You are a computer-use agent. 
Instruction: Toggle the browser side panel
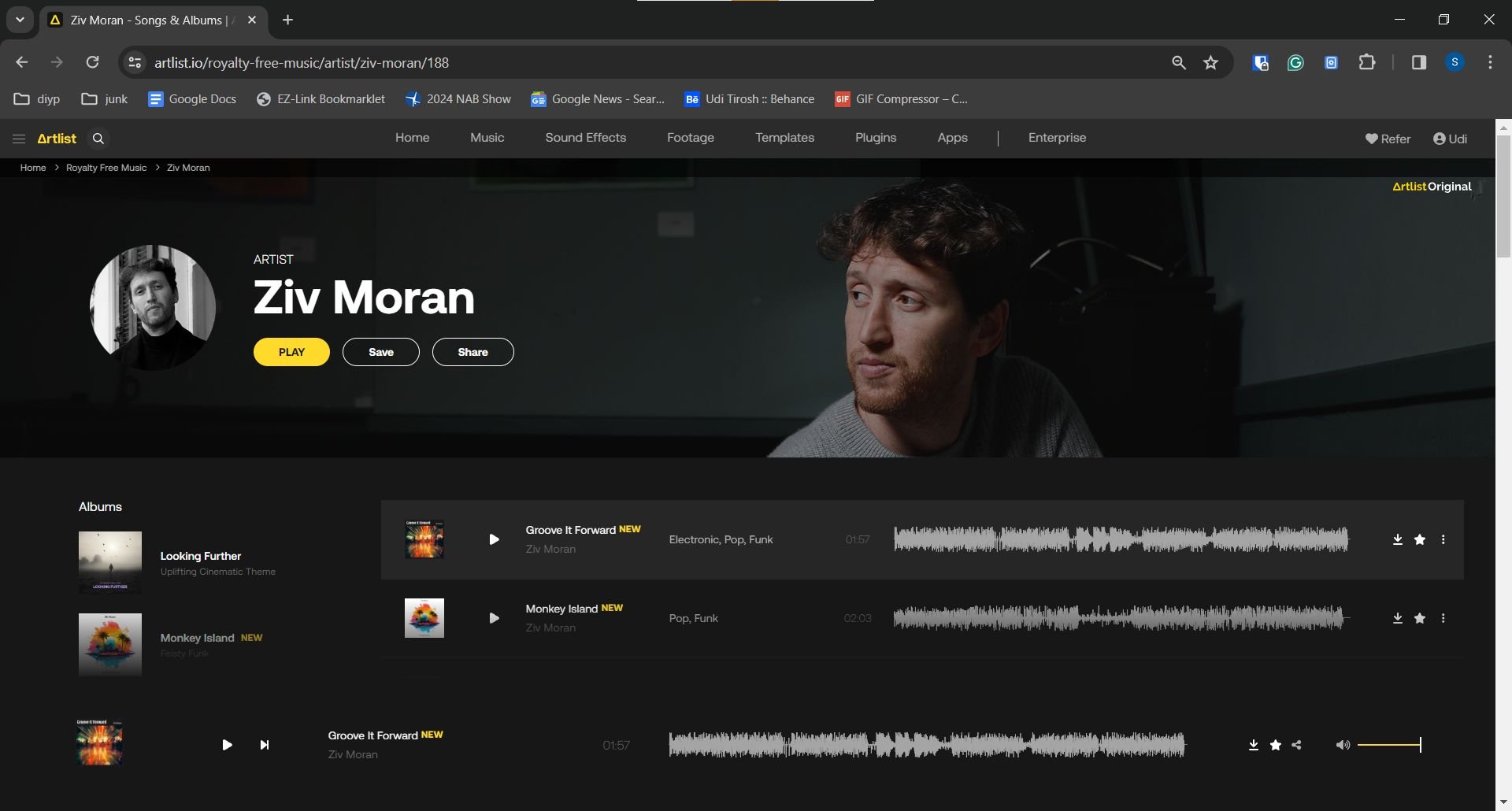1419,62
